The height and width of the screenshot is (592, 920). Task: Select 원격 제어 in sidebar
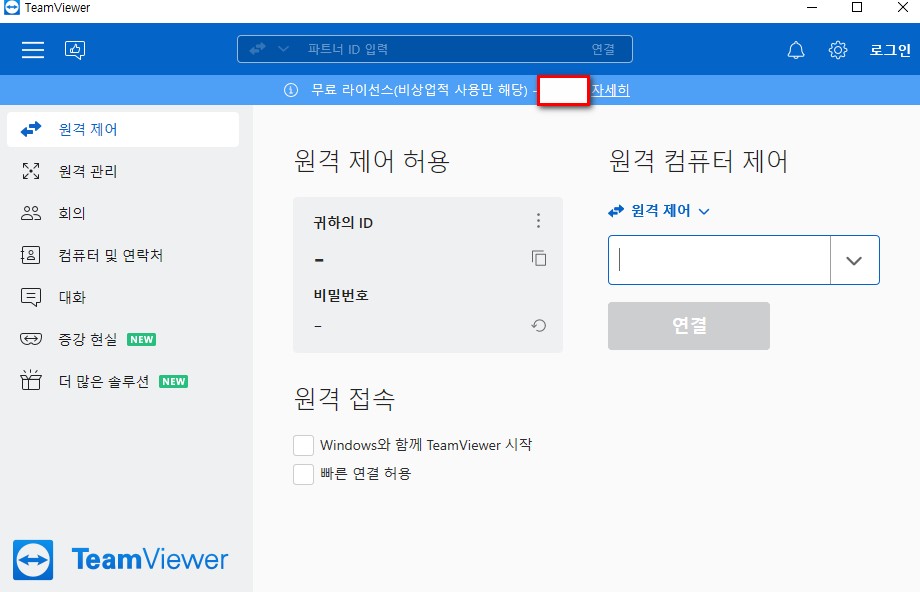(123, 129)
